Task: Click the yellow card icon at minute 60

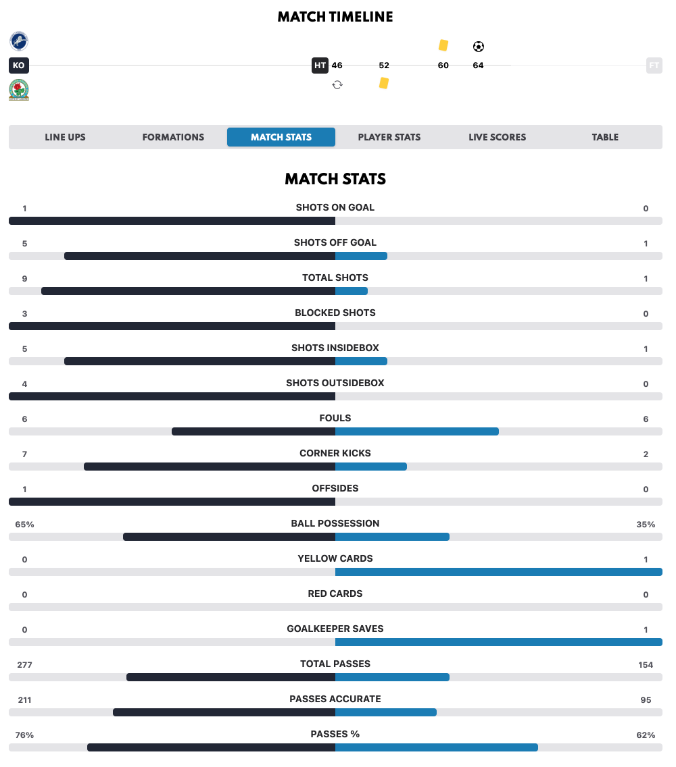Action: pos(443,45)
